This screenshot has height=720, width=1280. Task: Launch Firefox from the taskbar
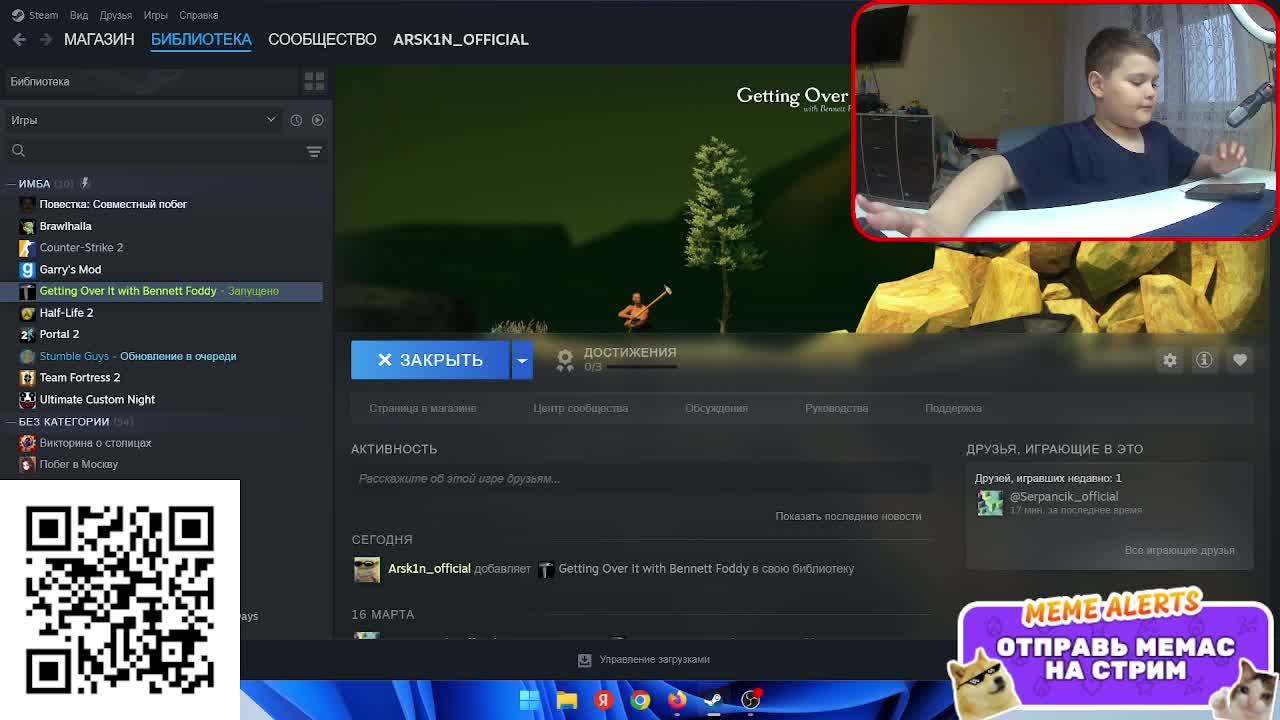coord(677,700)
